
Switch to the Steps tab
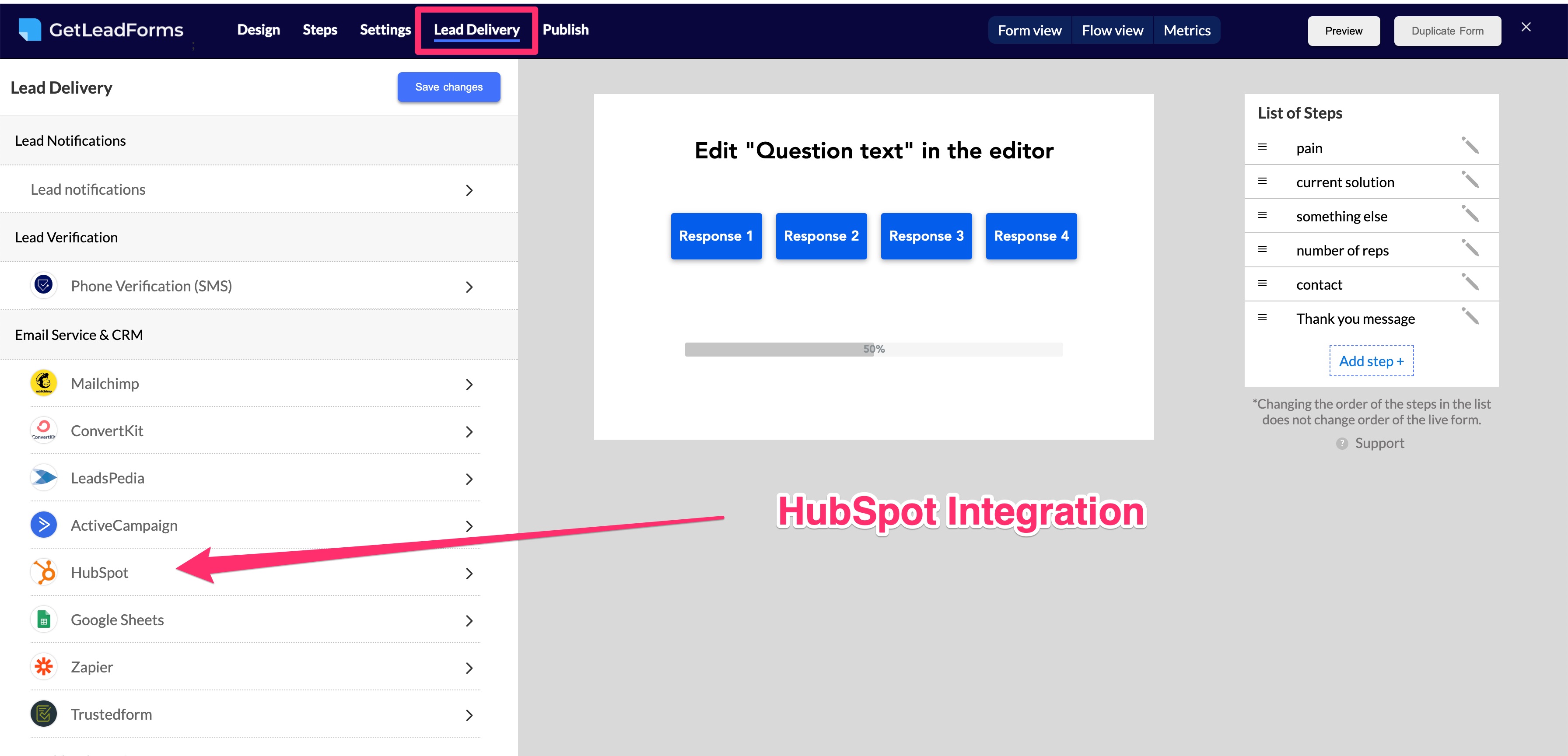[320, 28]
